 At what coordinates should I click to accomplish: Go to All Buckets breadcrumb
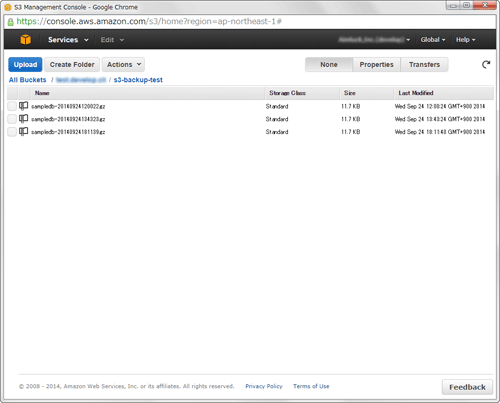27,80
